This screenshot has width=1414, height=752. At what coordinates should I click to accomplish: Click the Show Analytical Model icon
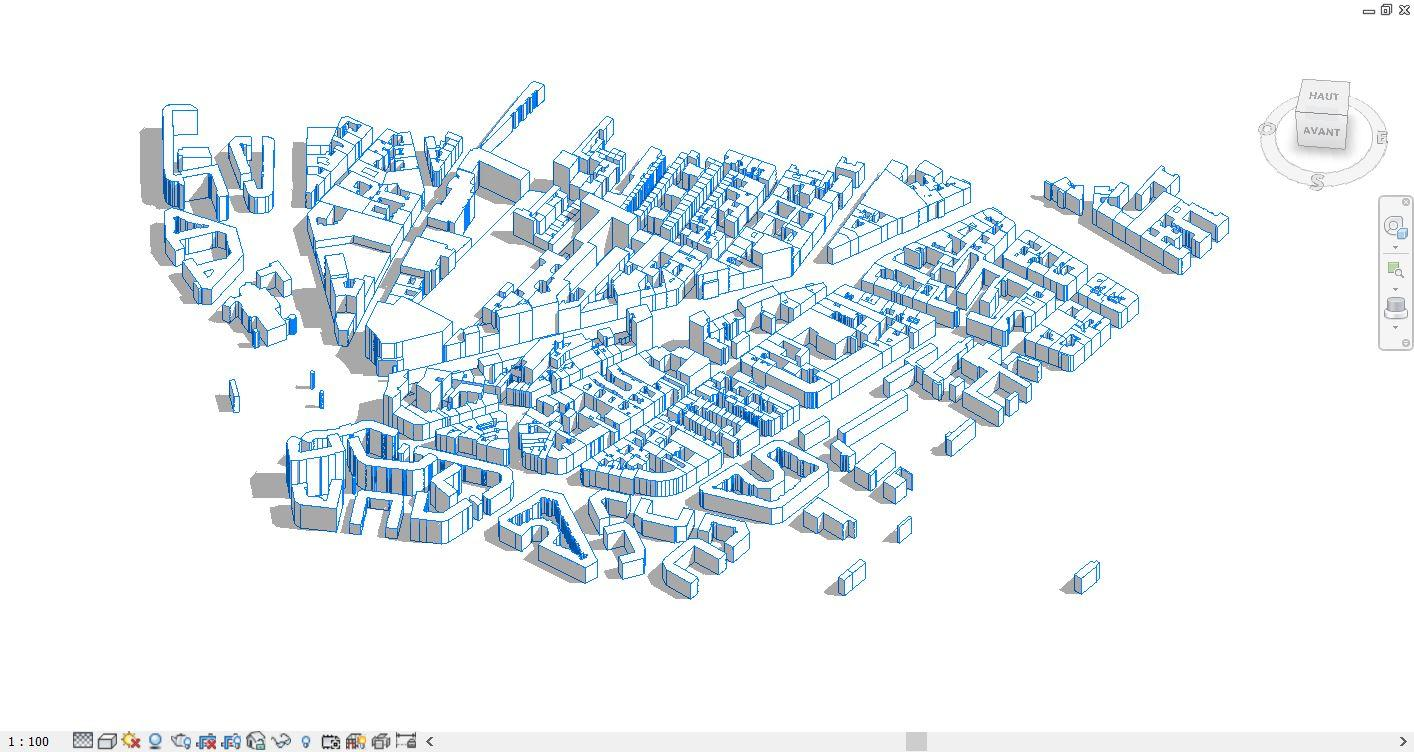tap(354, 741)
